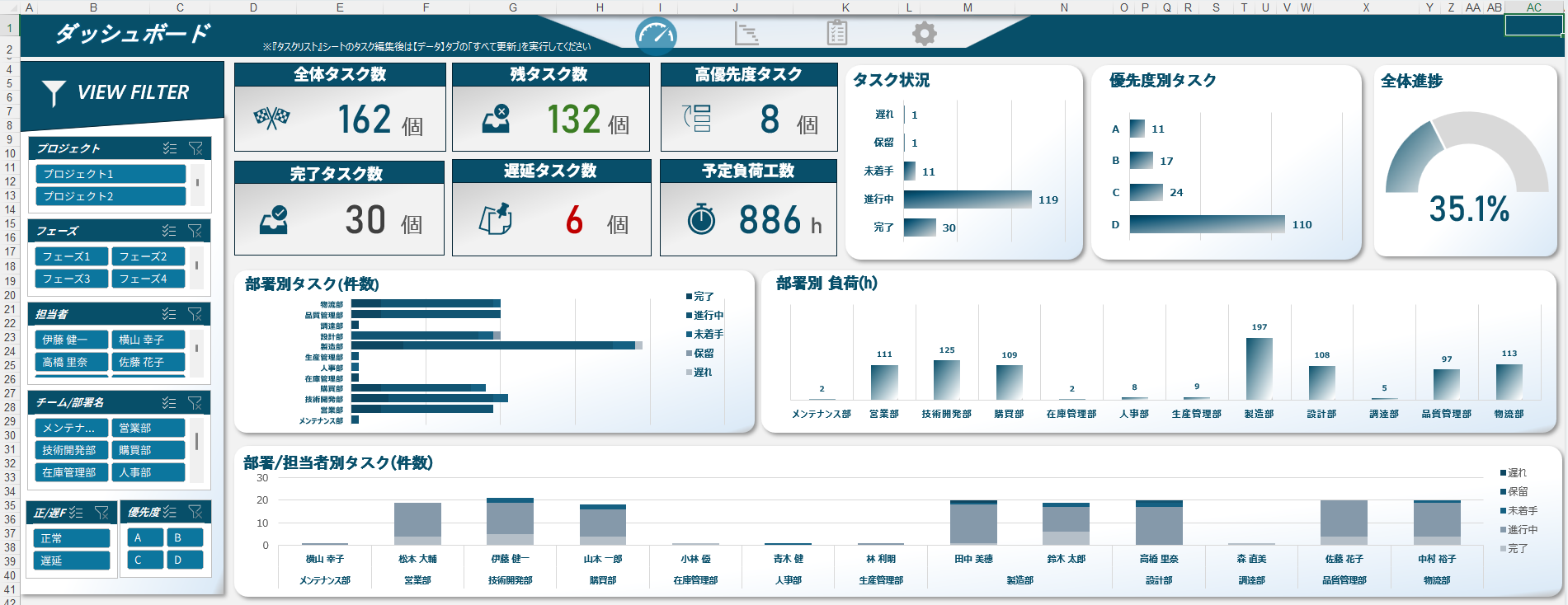Clear filter on 正/遅F slicer
This screenshot has width=1568, height=605.
coord(101,513)
